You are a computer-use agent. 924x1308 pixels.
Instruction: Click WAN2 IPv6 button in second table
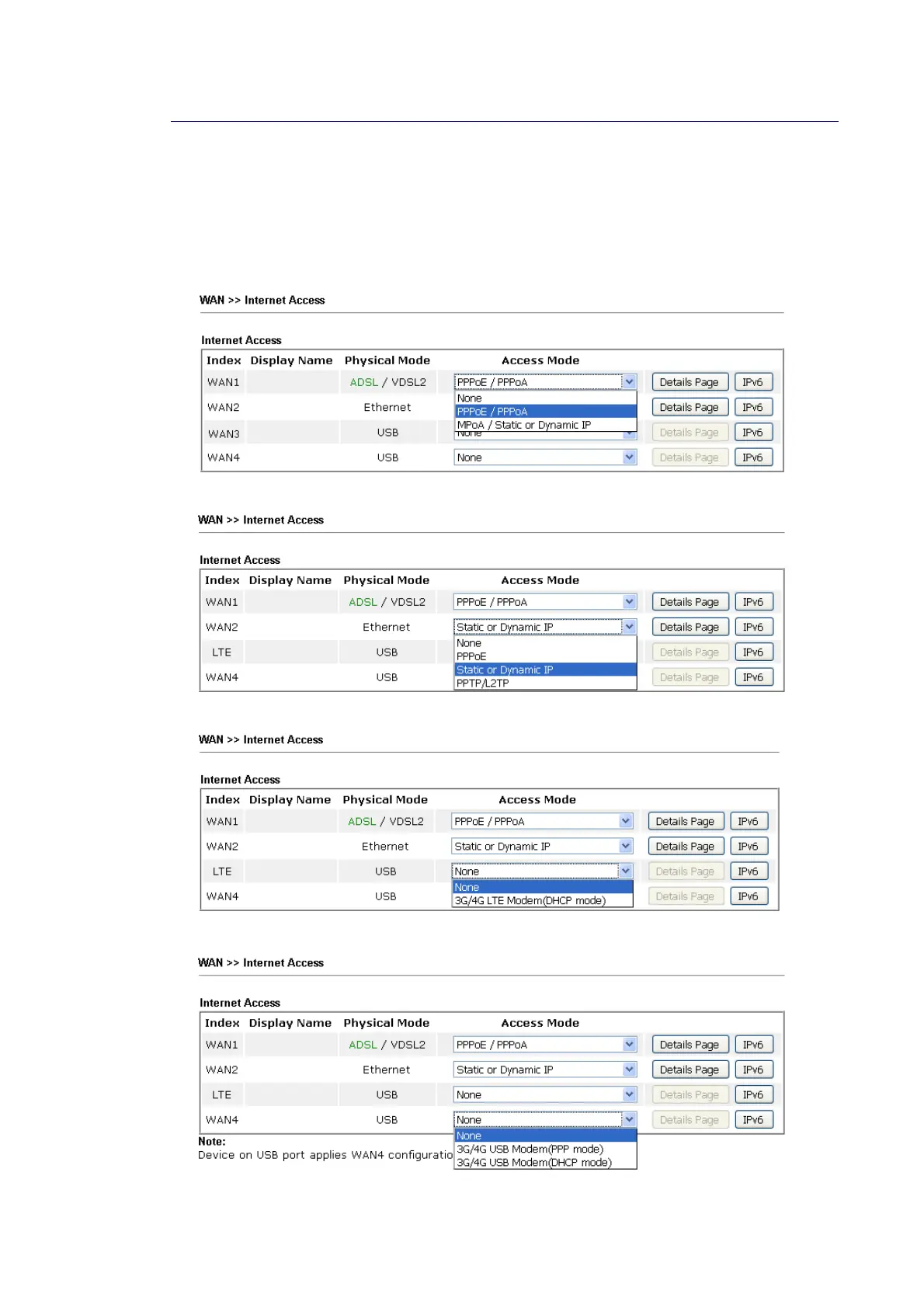click(x=752, y=627)
